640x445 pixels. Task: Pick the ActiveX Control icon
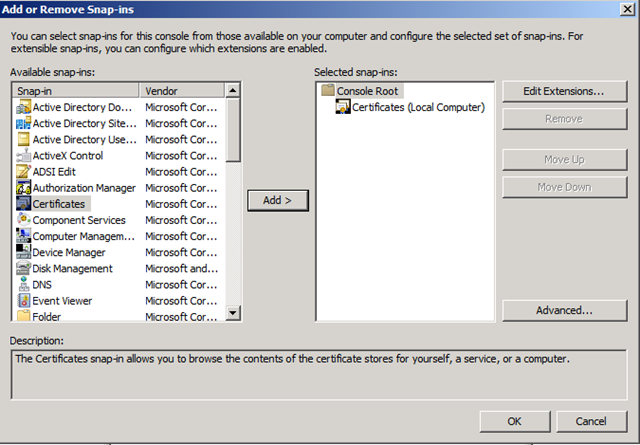(x=23, y=156)
